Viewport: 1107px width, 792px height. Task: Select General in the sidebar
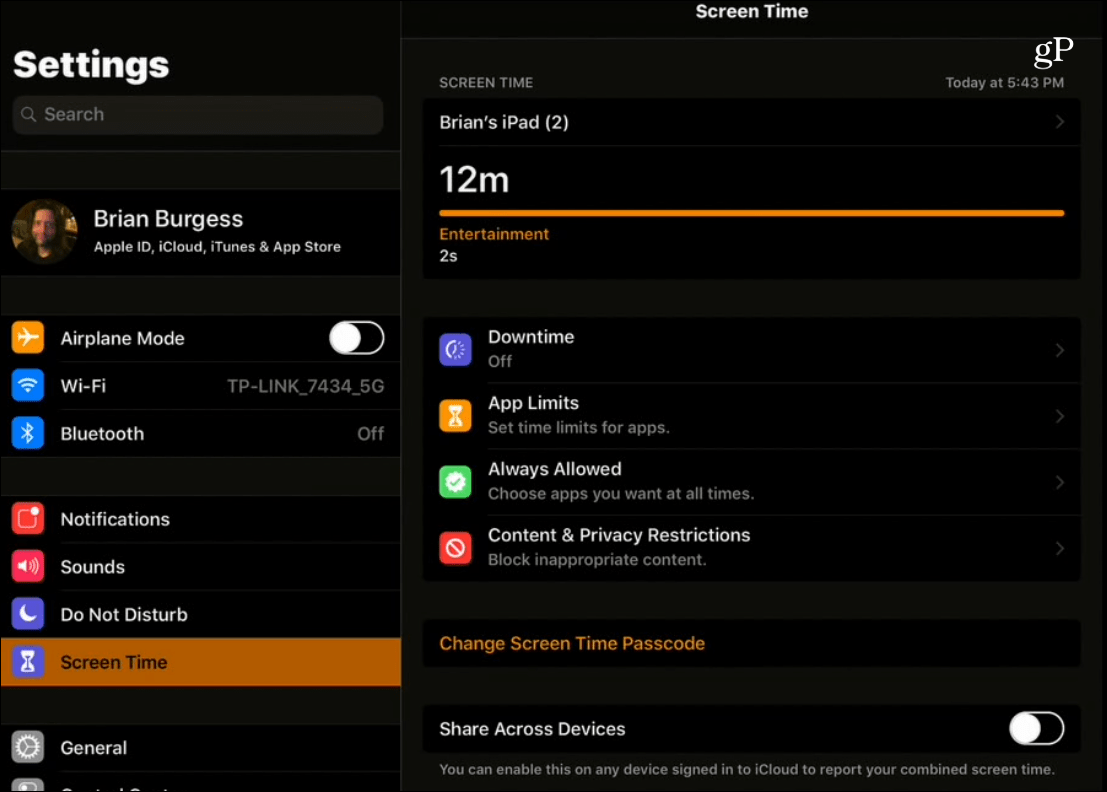pyautogui.click(x=201, y=748)
